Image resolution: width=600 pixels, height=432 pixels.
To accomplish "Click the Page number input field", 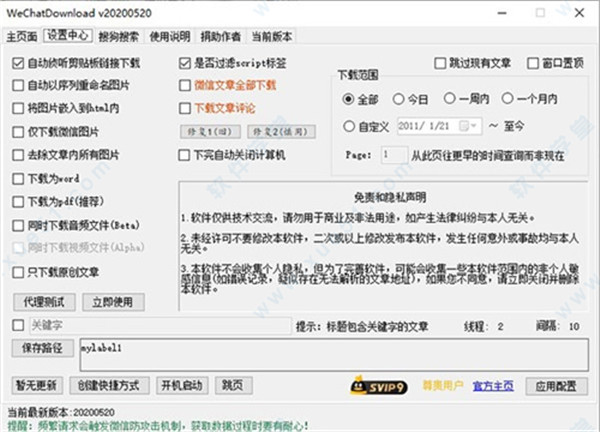I will point(394,155).
